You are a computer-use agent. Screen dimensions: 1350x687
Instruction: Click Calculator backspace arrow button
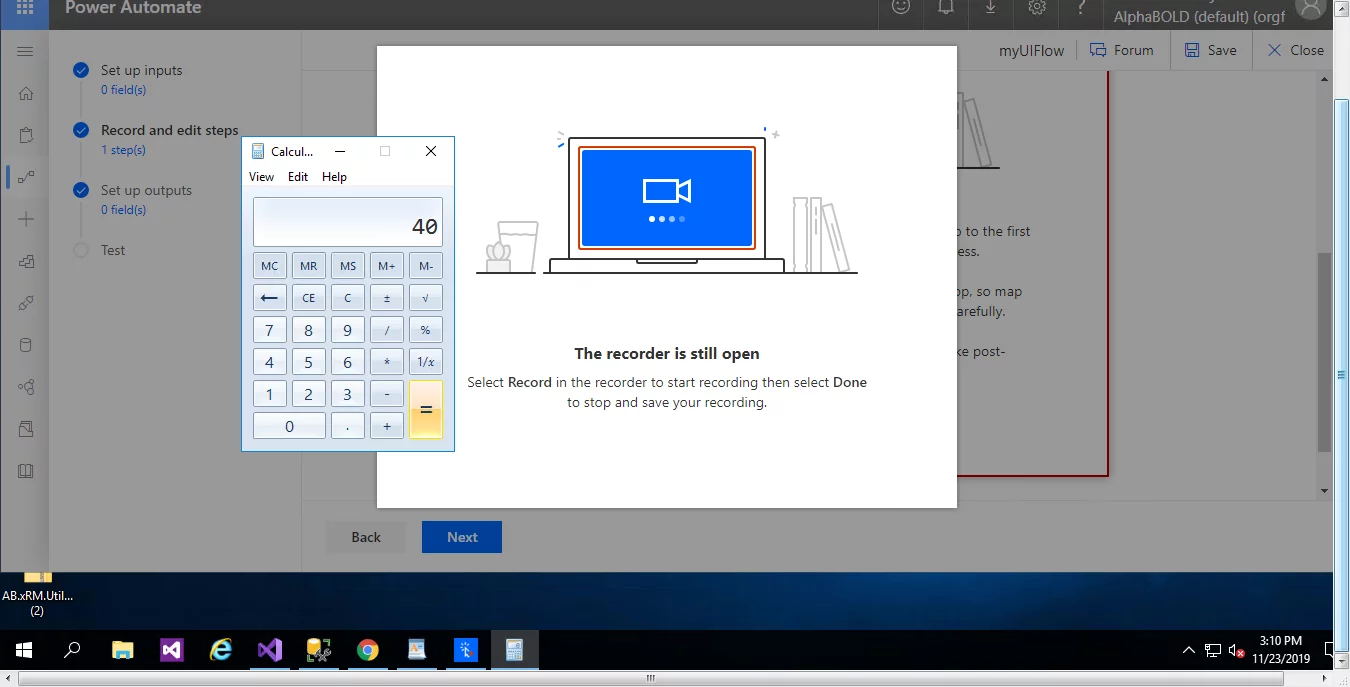[270, 298]
